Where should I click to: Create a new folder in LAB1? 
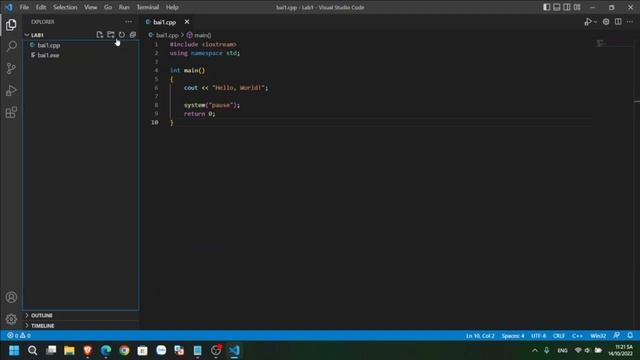[x=111, y=35]
